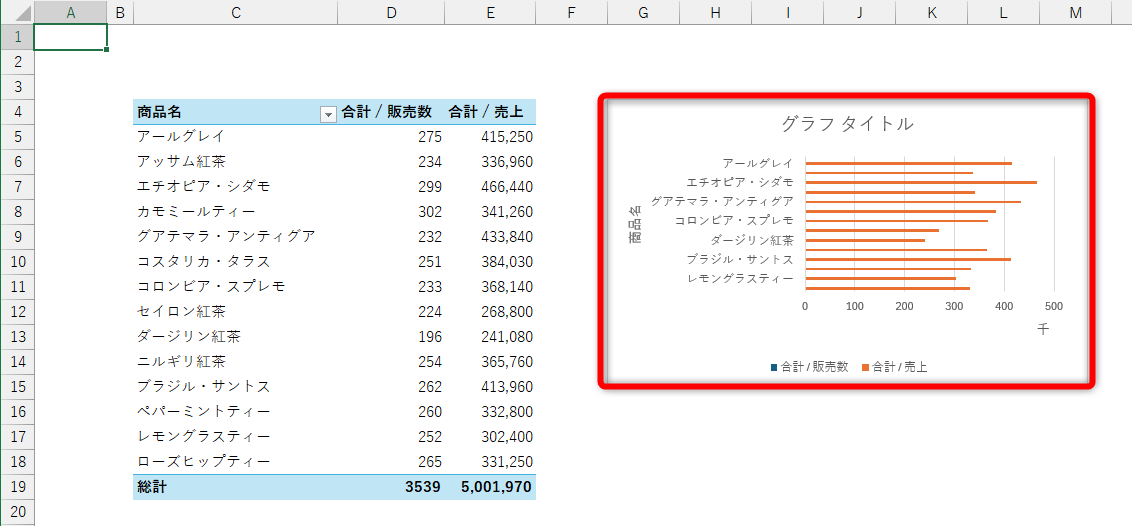Click the orange bar for エチオピア・シダモ
This screenshot has width=1132, height=526.
click(921, 183)
